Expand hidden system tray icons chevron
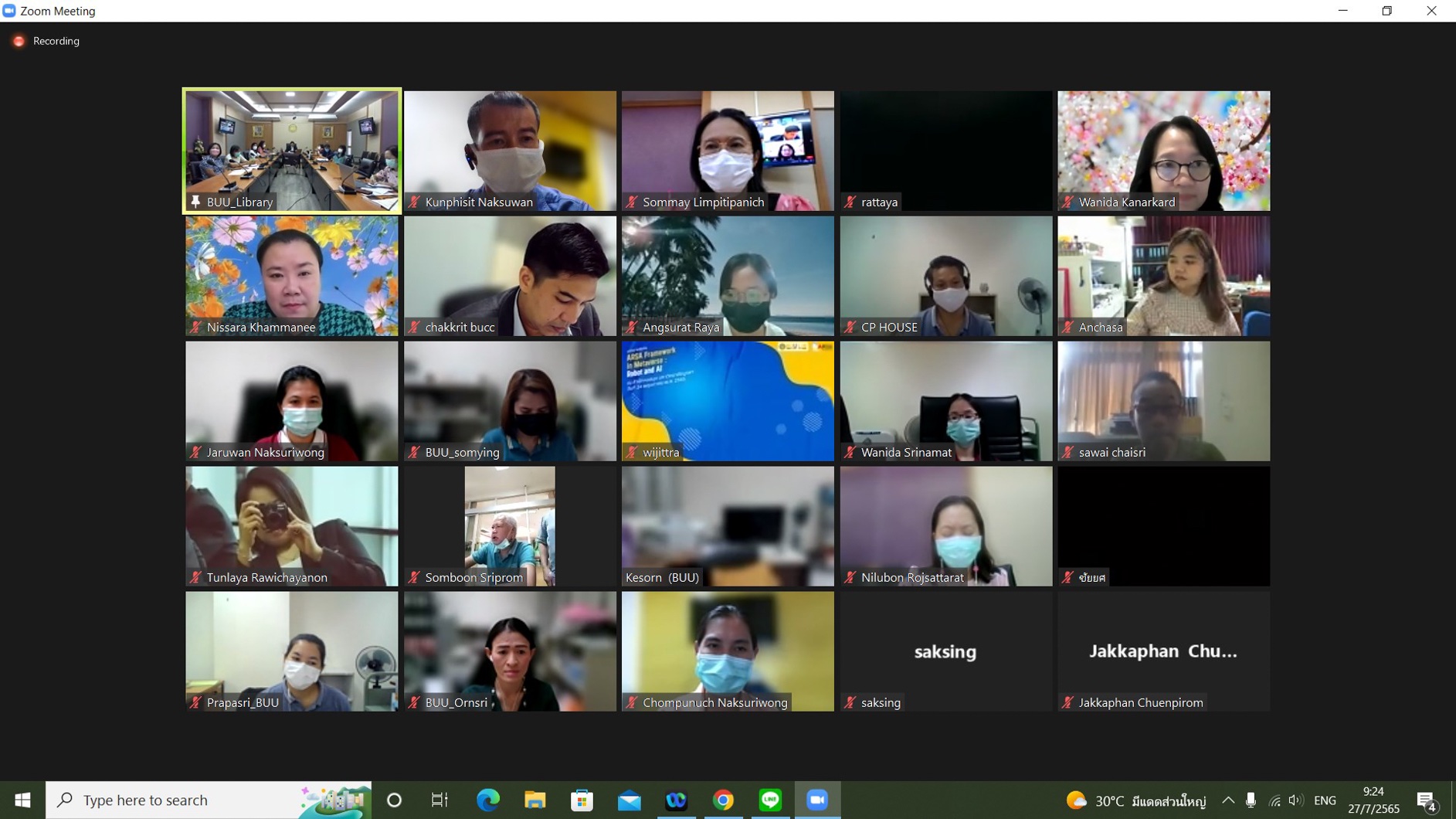Viewport: 1456px width, 819px height. [1228, 800]
